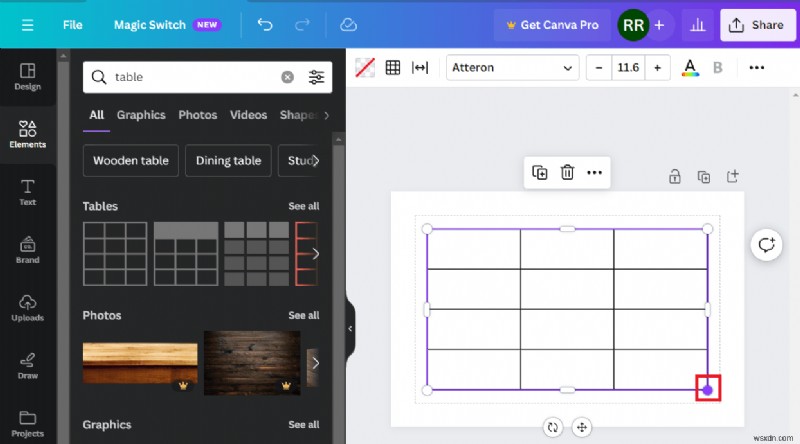
Task: Collapse the side panel with arrow tab
Action: pos(350,329)
